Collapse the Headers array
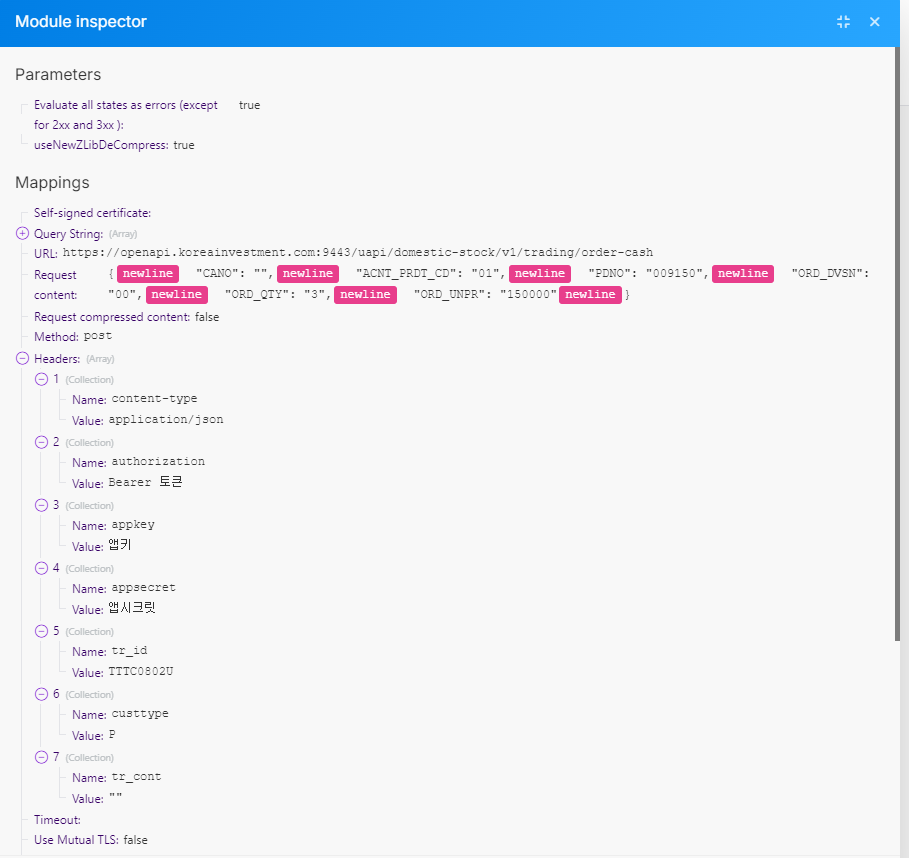The image size is (909, 858). point(23,358)
